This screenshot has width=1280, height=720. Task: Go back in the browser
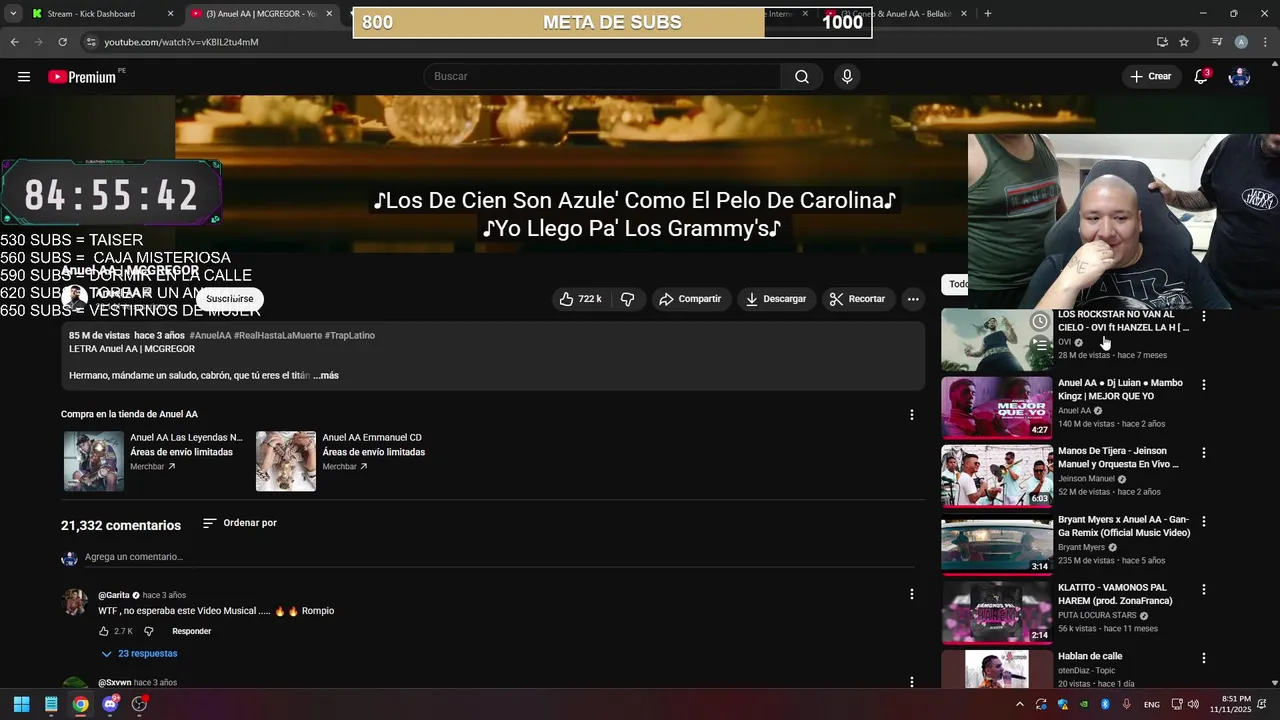(x=14, y=42)
